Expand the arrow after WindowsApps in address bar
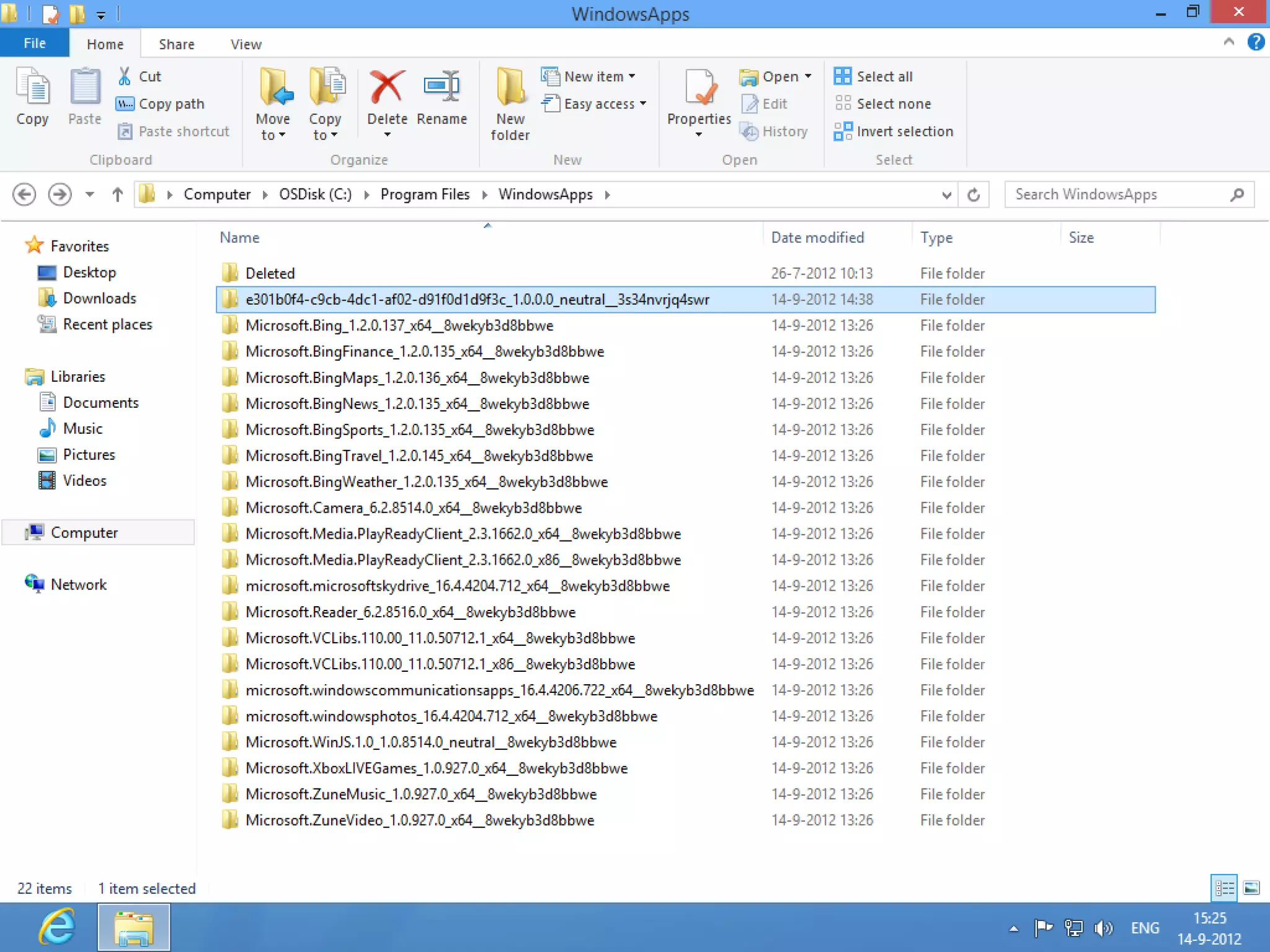 pyautogui.click(x=607, y=195)
